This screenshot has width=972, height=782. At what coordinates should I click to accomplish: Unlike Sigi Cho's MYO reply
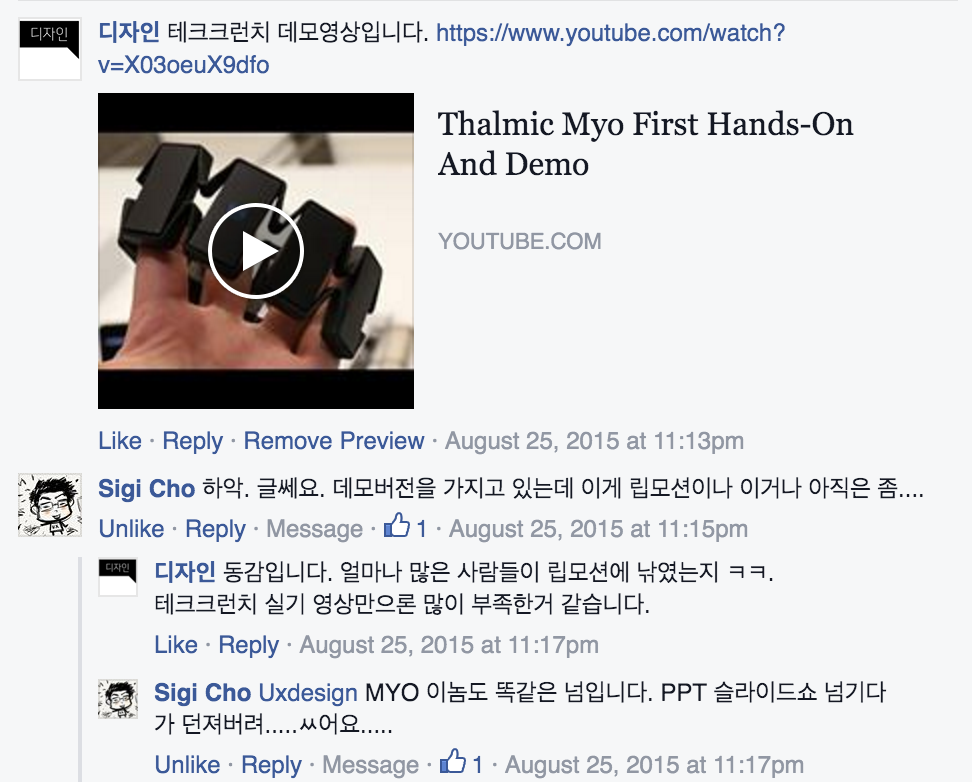187,765
